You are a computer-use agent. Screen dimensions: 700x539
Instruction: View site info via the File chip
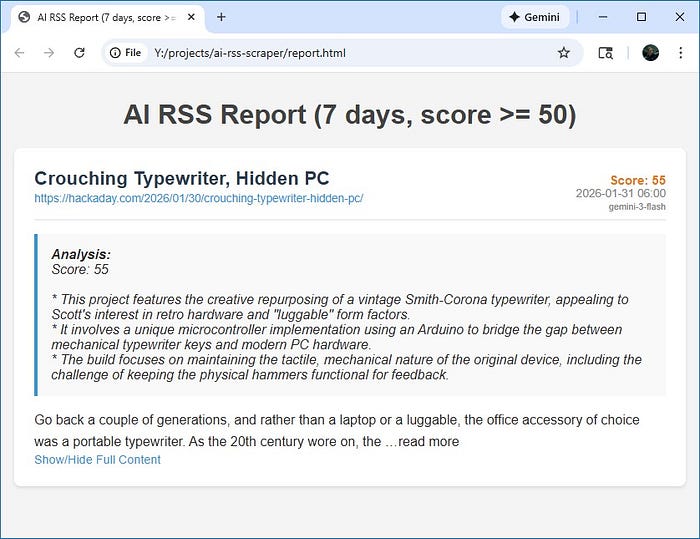(x=126, y=53)
